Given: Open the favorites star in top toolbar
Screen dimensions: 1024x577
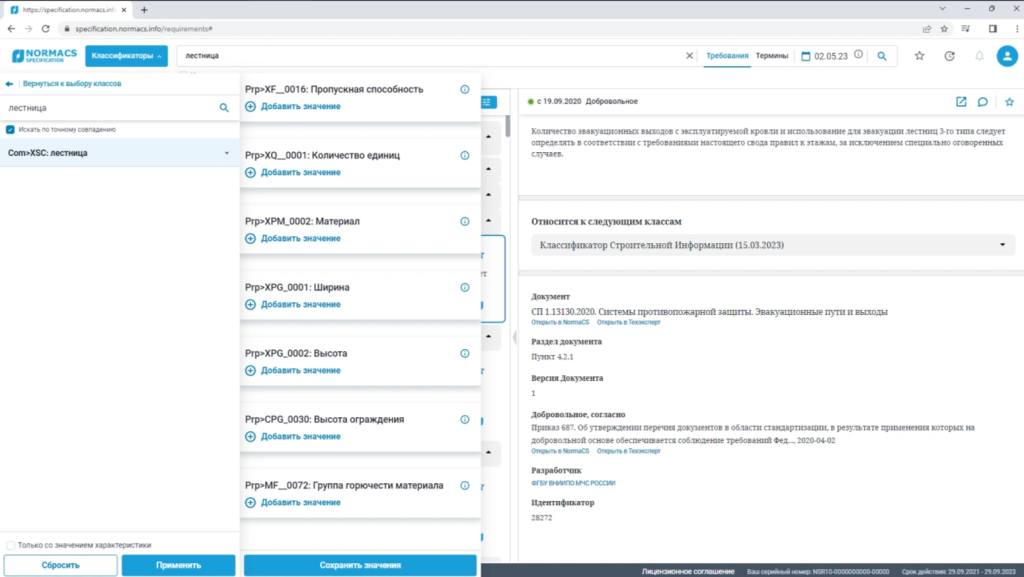Looking at the screenshot, I should [x=919, y=56].
